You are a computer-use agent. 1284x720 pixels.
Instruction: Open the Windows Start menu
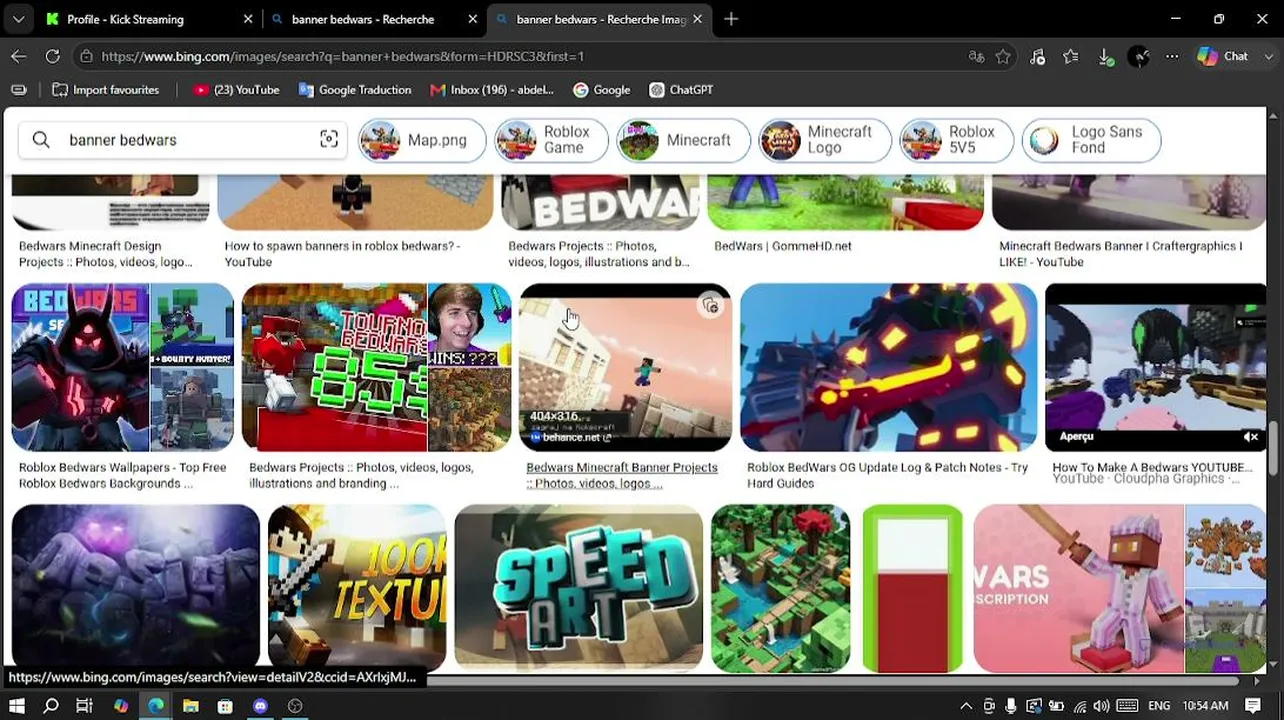coord(17,706)
